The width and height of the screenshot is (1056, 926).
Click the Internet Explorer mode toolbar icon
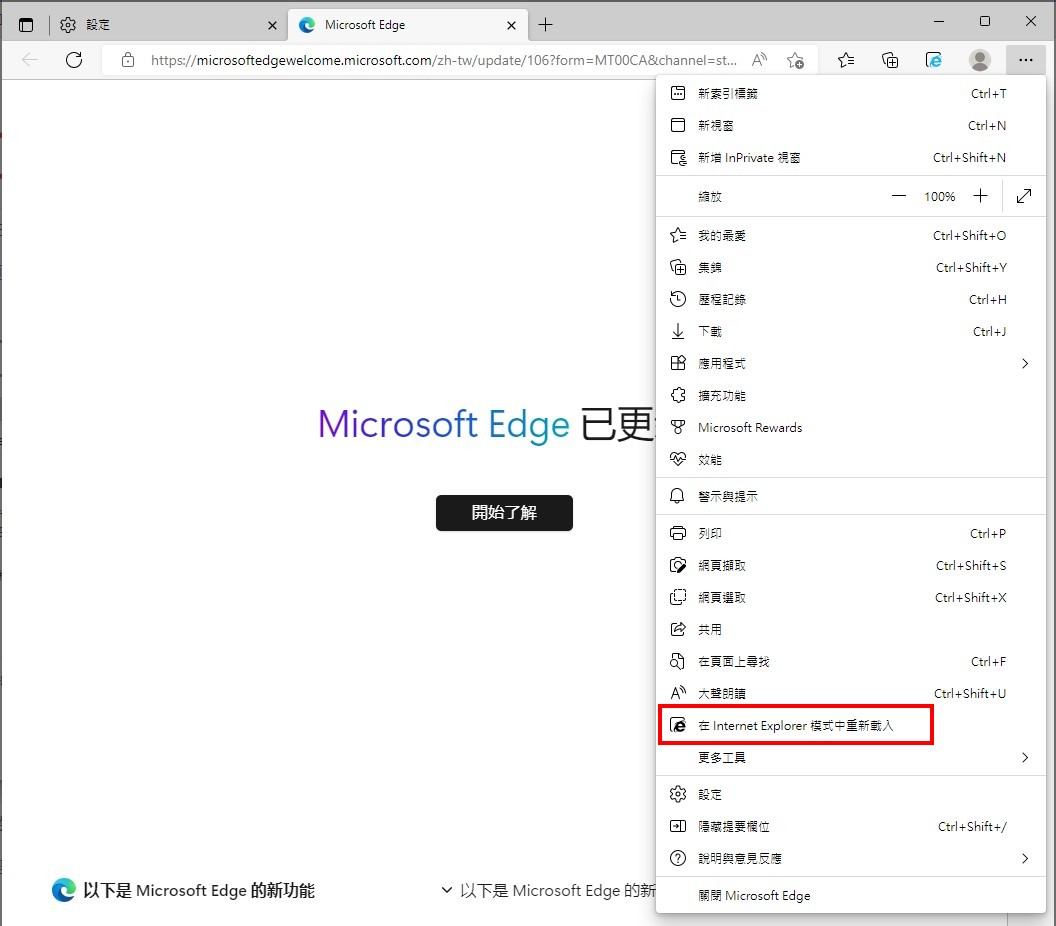pos(933,60)
